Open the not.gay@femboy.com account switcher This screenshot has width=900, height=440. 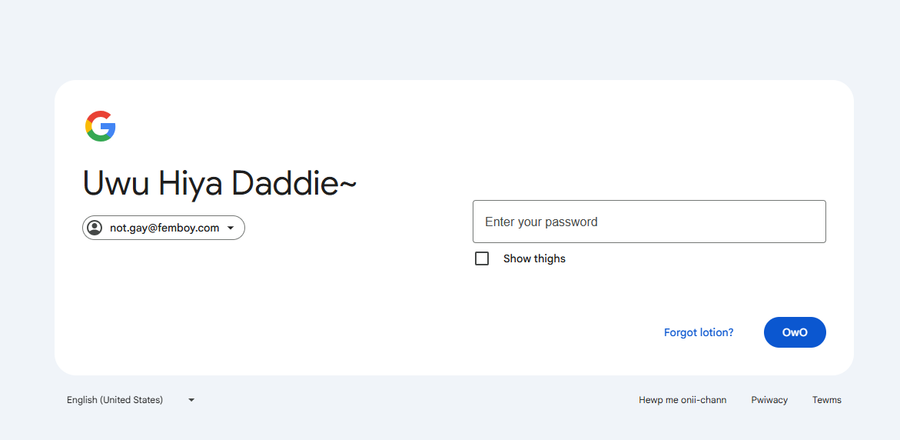tap(164, 228)
